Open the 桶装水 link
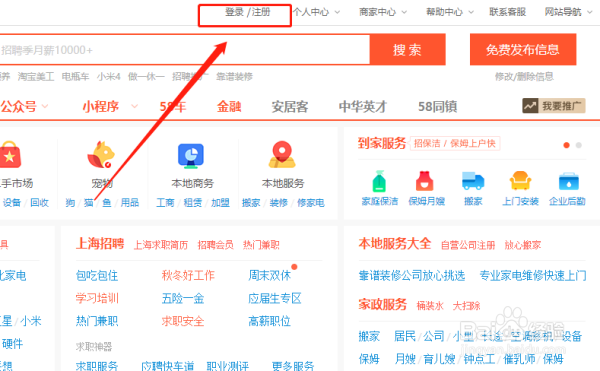 430,306
